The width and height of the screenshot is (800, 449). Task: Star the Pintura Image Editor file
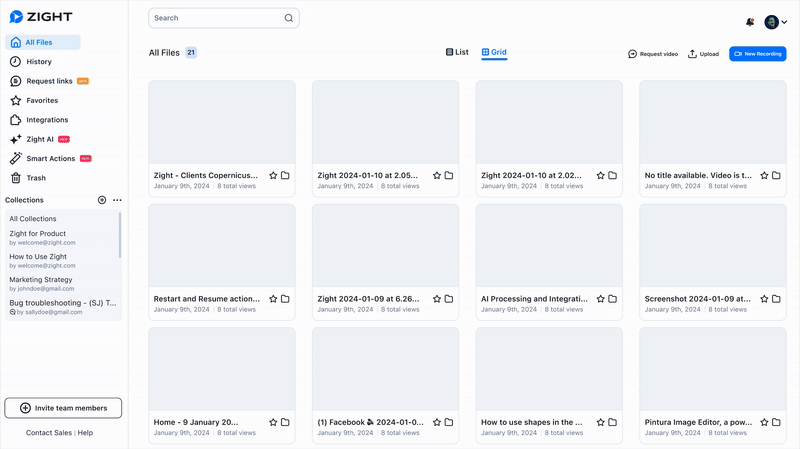(764, 423)
